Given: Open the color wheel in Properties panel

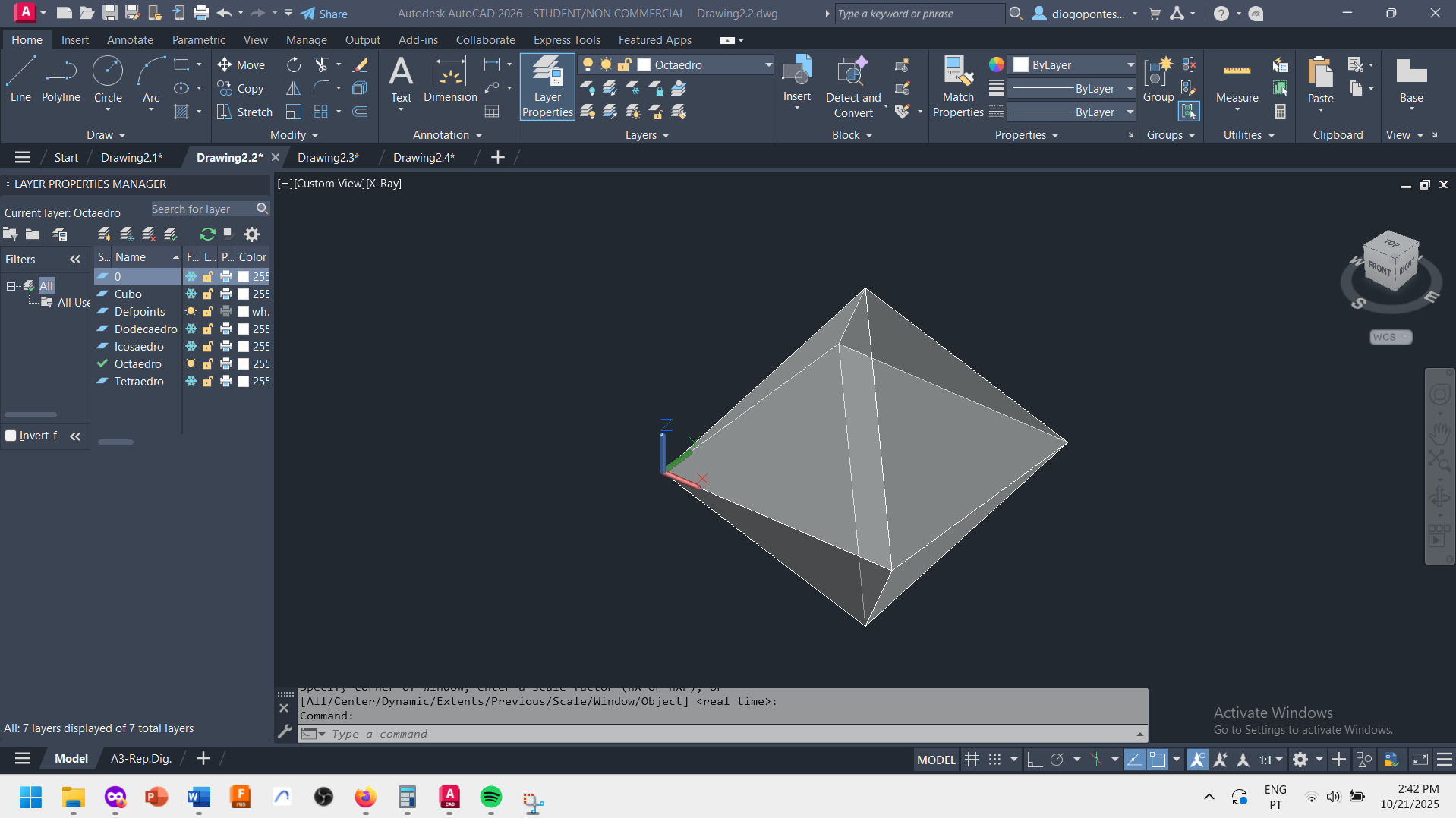Looking at the screenshot, I should [997, 65].
